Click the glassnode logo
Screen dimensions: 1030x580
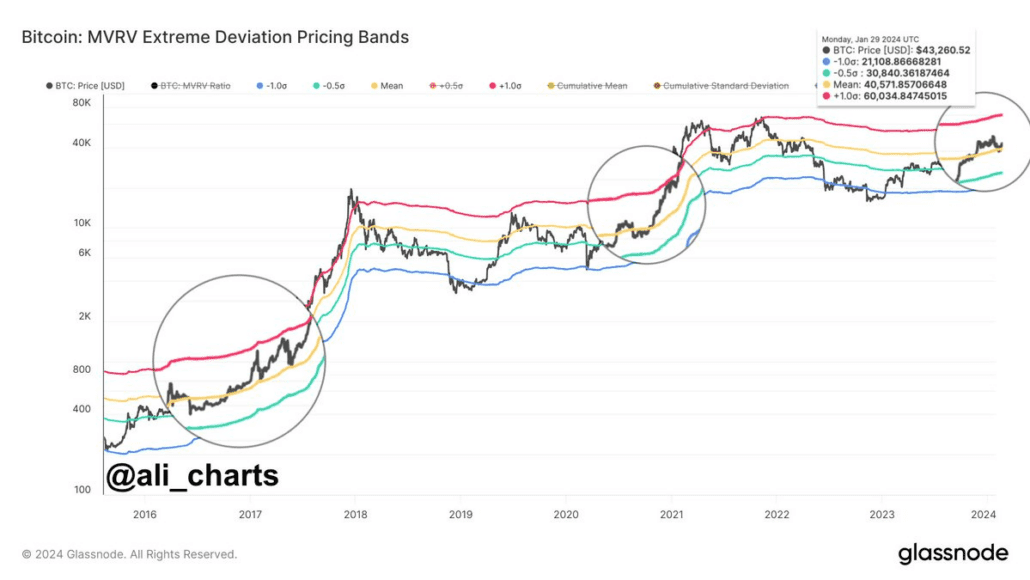click(950, 553)
